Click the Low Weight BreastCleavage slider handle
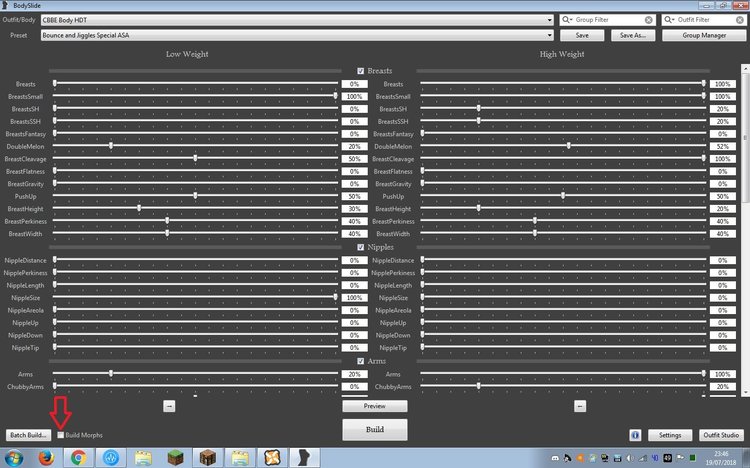 [x=195, y=158]
